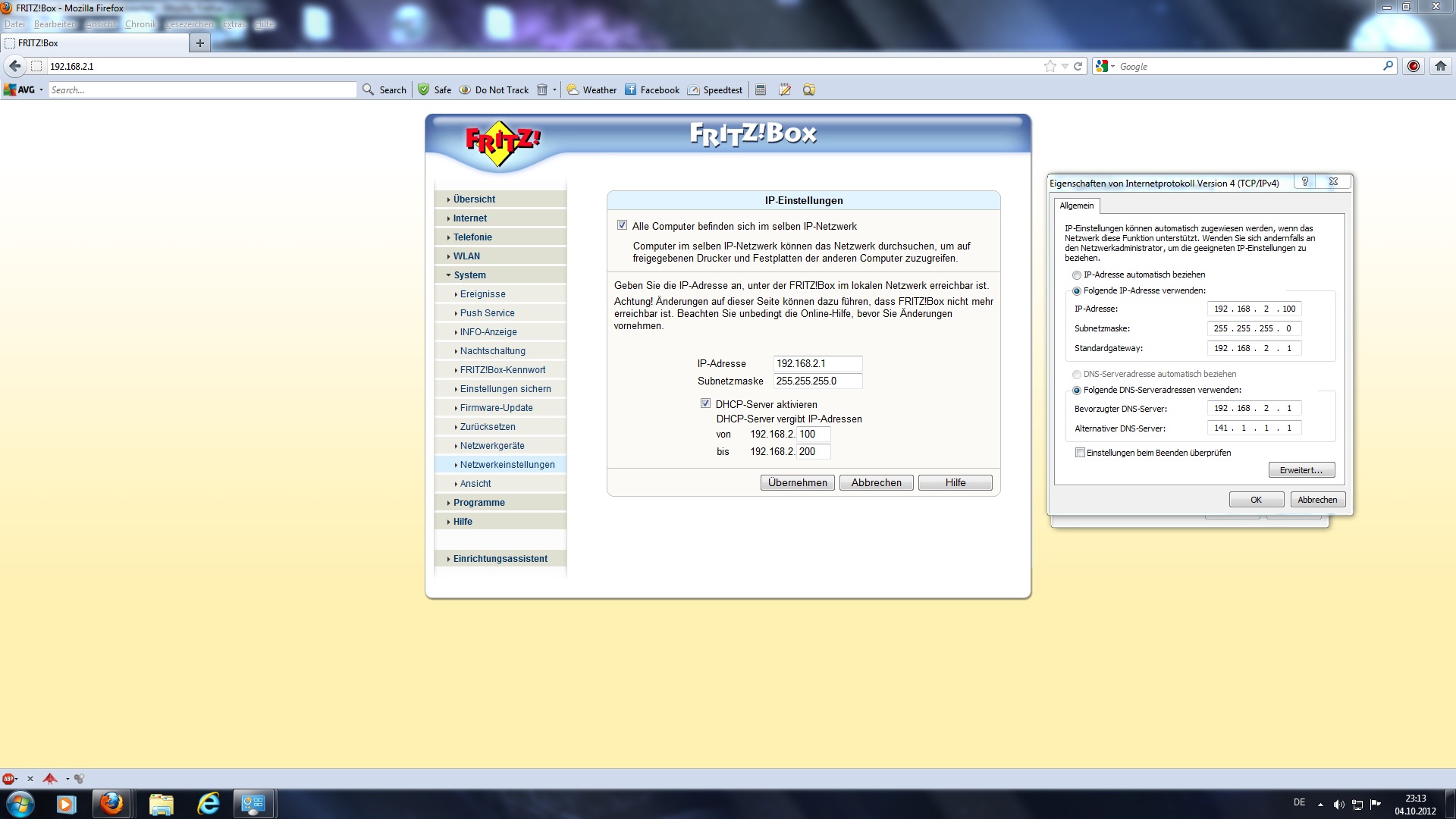Toggle 'Alle Computer befinden sich im selben IP-Netzwerk'

[622, 225]
